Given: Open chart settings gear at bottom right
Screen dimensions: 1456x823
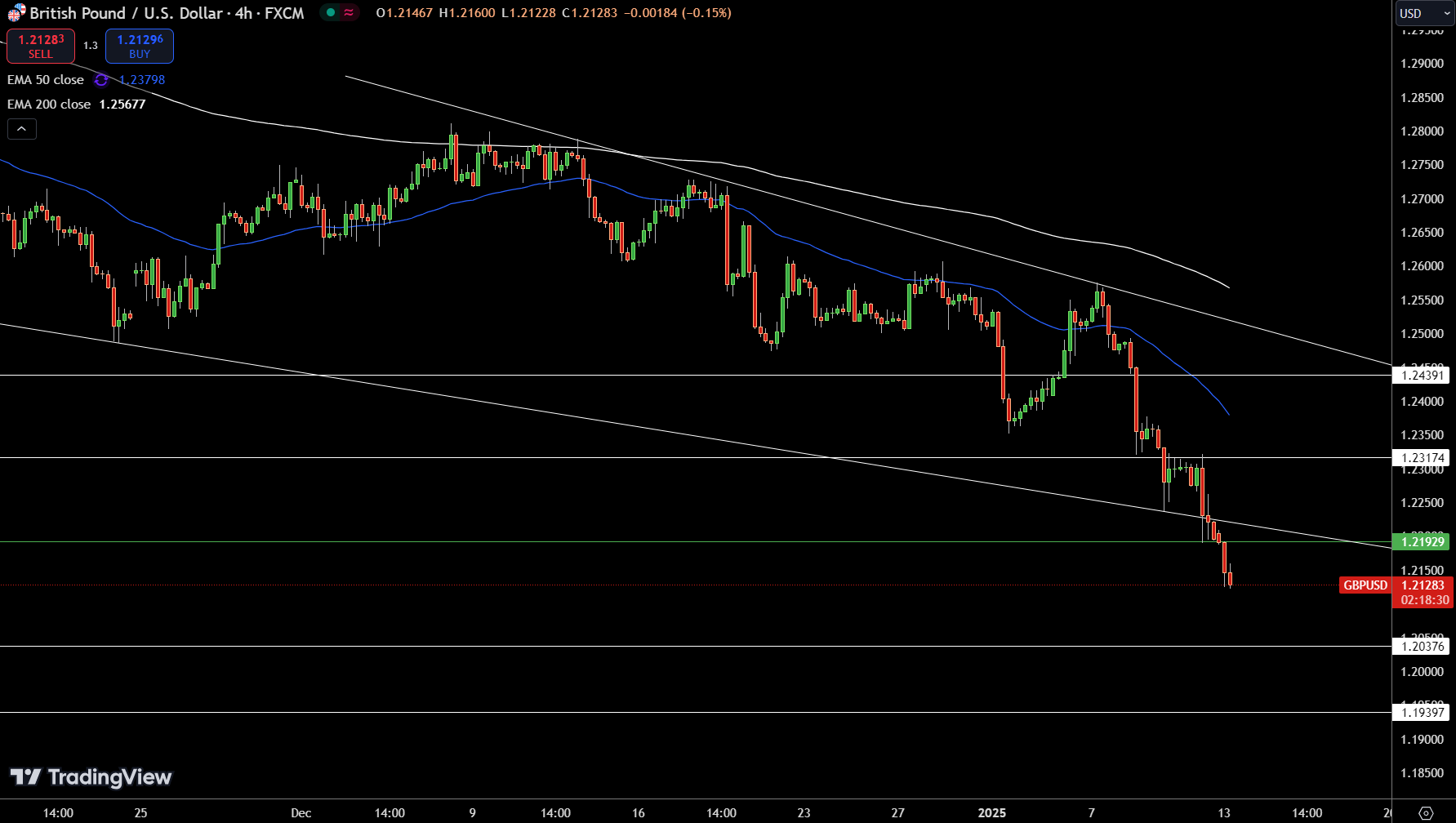Looking at the screenshot, I should [1426, 812].
